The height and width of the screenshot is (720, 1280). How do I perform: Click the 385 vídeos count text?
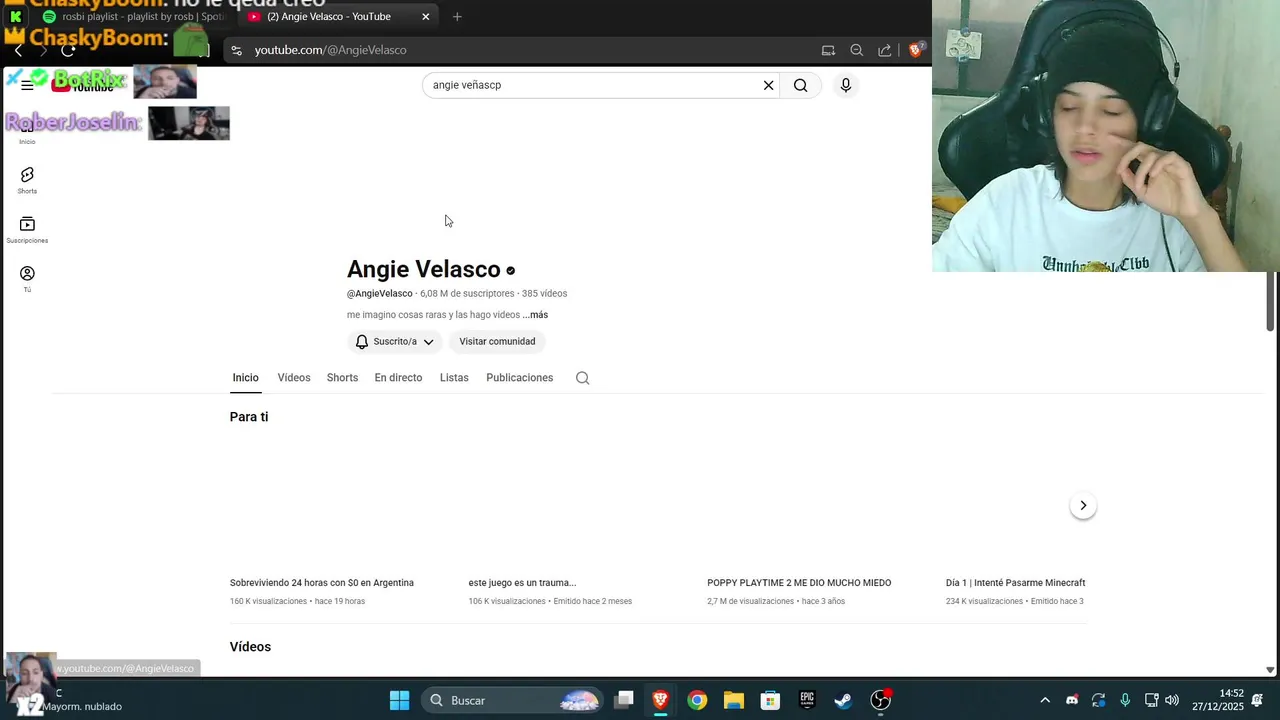(544, 294)
